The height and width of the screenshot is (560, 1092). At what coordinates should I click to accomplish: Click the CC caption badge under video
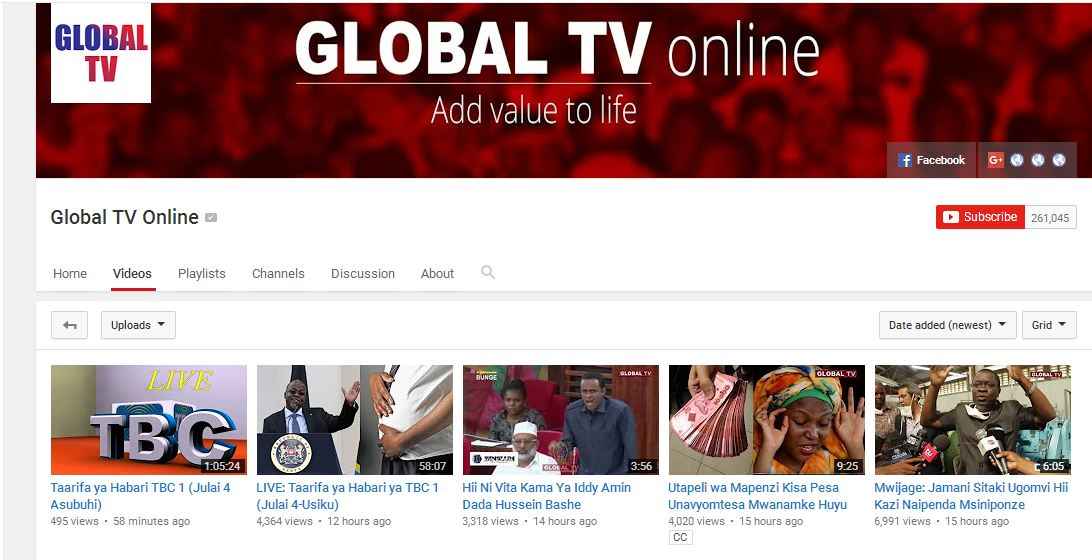pyautogui.click(x=680, y=538)
